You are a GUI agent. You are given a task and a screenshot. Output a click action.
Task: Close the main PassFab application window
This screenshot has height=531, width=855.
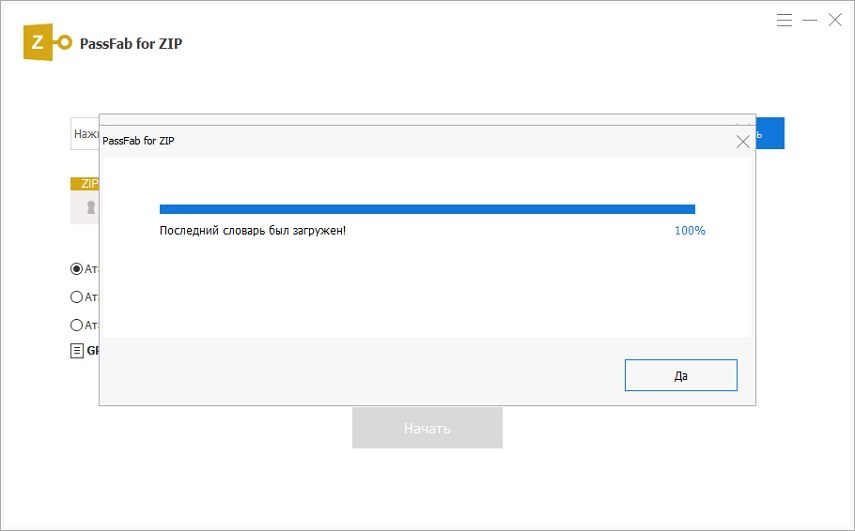(835, 20)
